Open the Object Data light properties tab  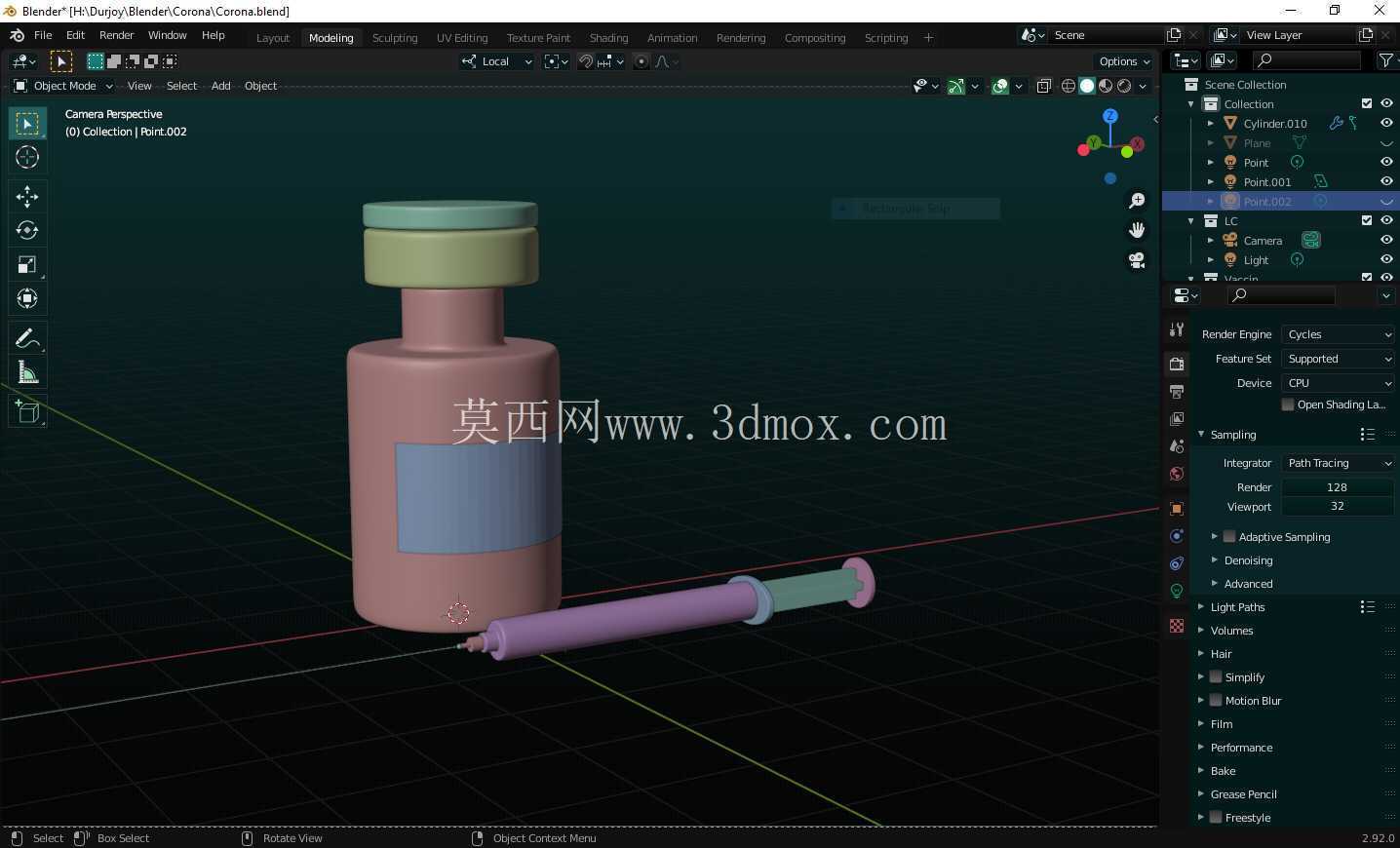pos(1177,591)
